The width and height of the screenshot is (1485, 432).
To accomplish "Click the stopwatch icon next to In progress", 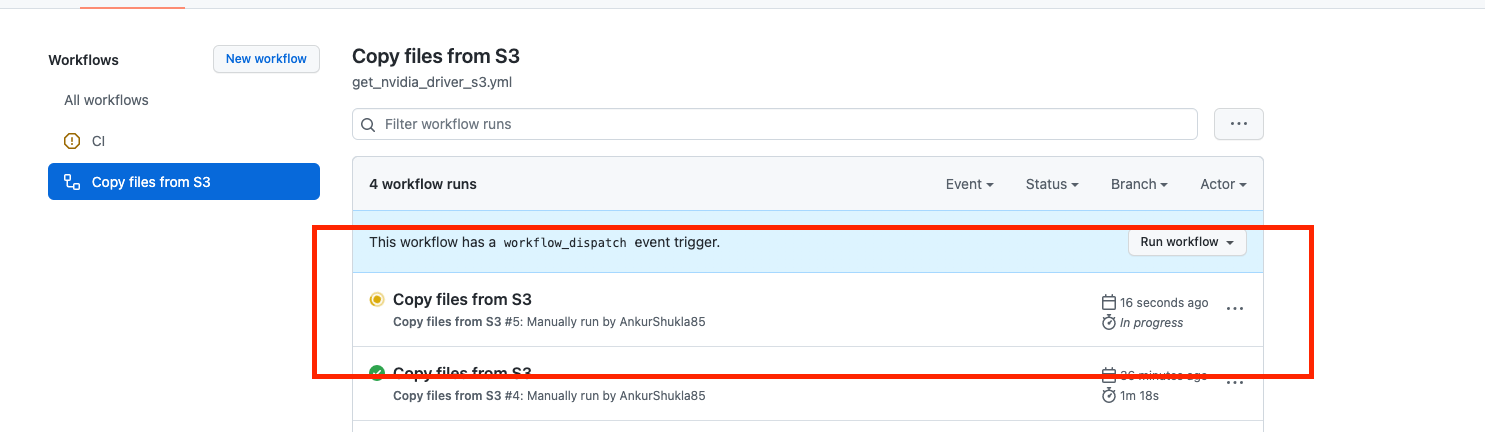I will click(1108, 323).
